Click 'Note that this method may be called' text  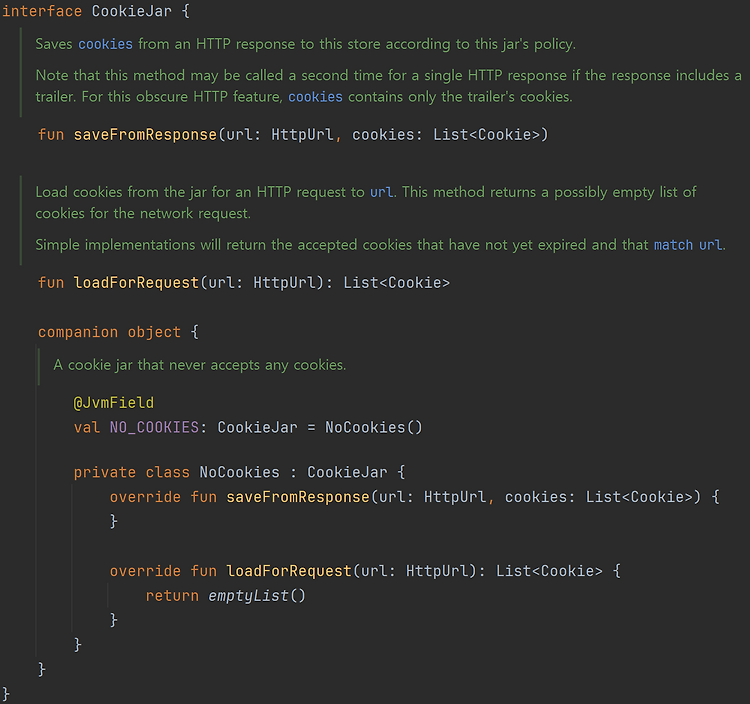click(x=159, y=76)
